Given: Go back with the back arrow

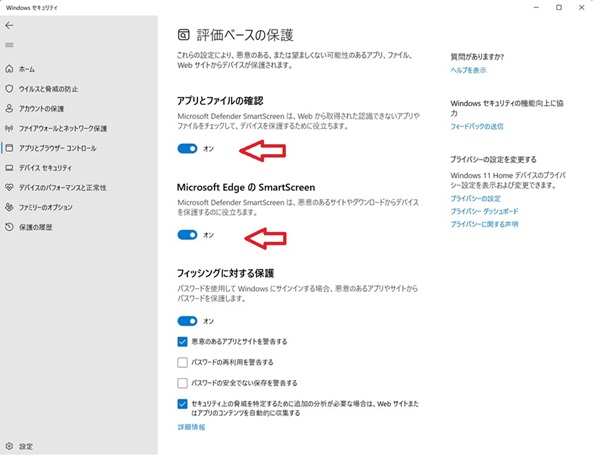Looking at the screenshot, I should 9,26.
